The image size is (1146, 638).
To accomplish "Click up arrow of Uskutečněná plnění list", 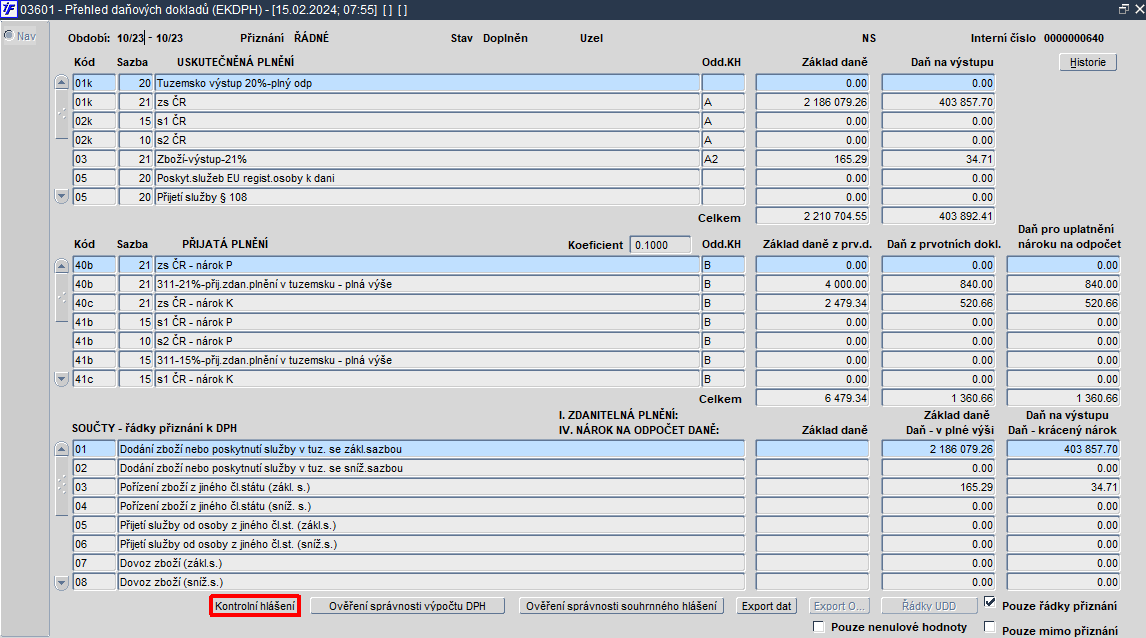I will [61, 83].
